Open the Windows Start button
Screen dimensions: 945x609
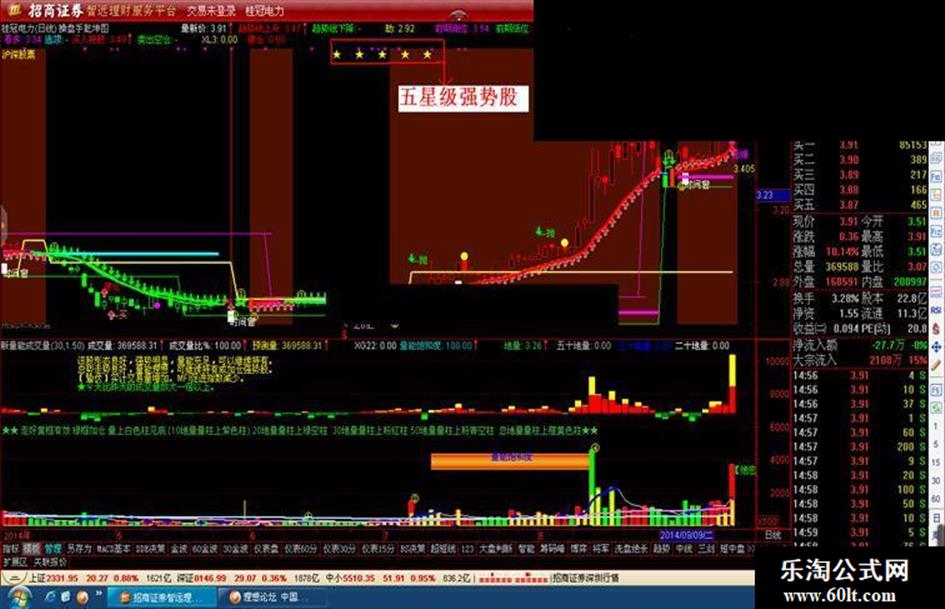click(18, 597)
